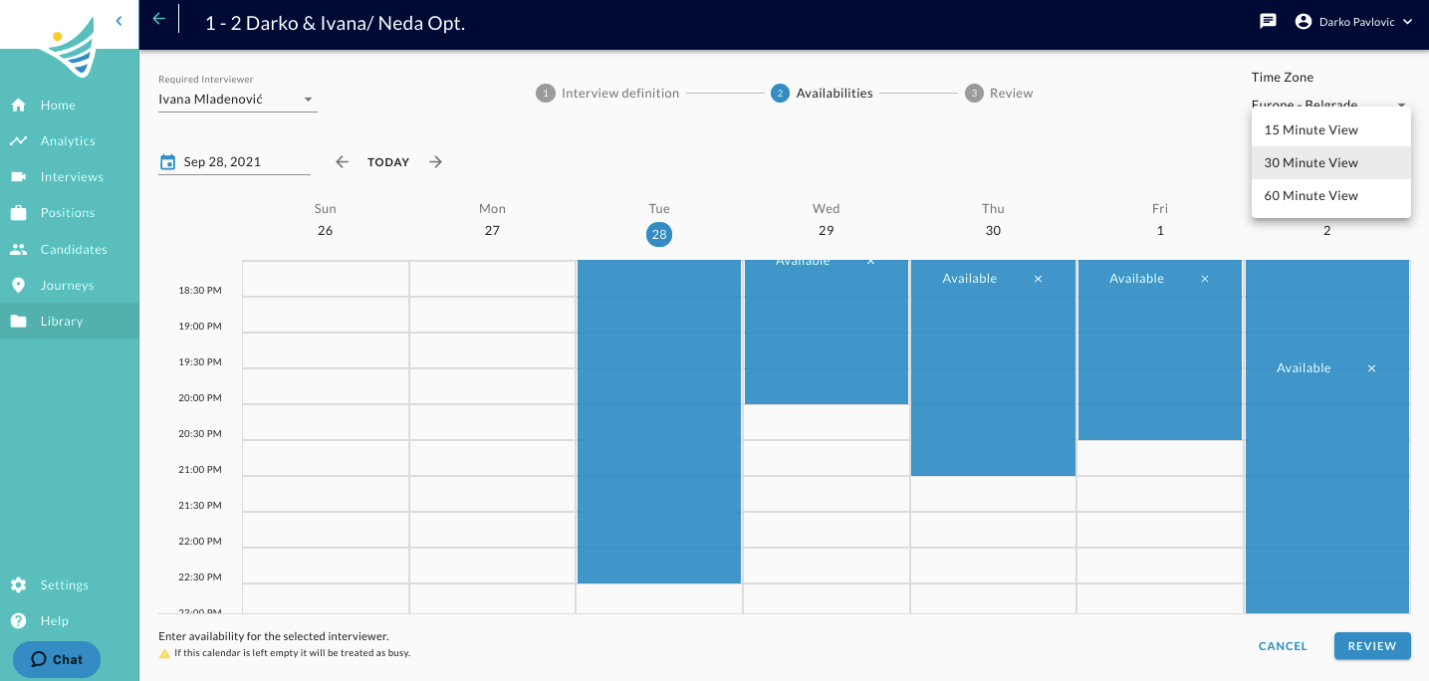Open Interviews in the sidebar
This screenshot has width=1429, height=681.
(x=69, y=177)
